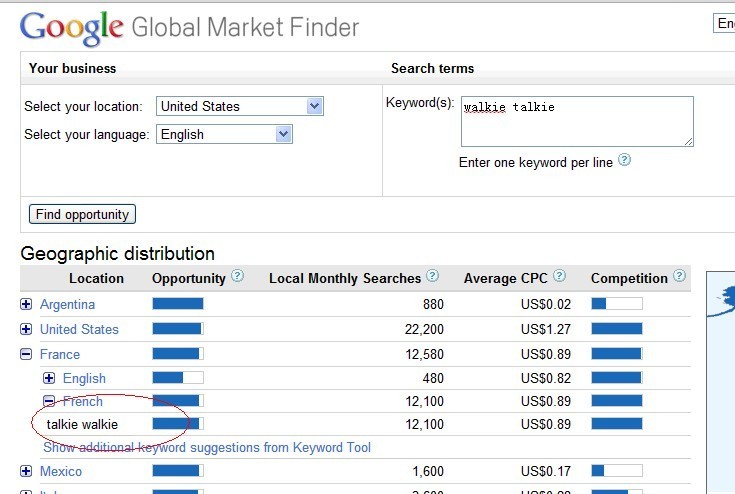Click the Find opportunity button
735x494 pixels.
coord(82,214)
